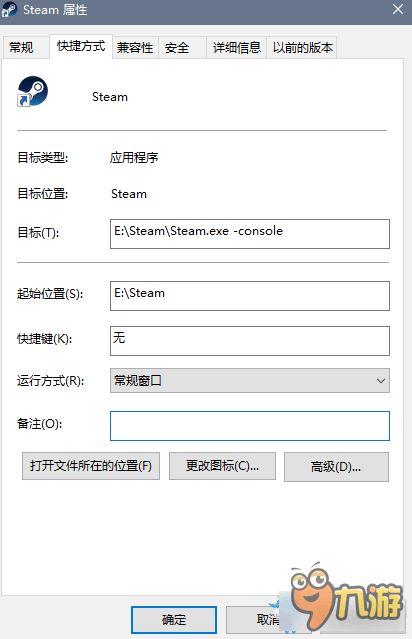This screenshot has width=412, height=639.
Task: Open the 常规窗口 combo box
Action: (x=250, y=381)
